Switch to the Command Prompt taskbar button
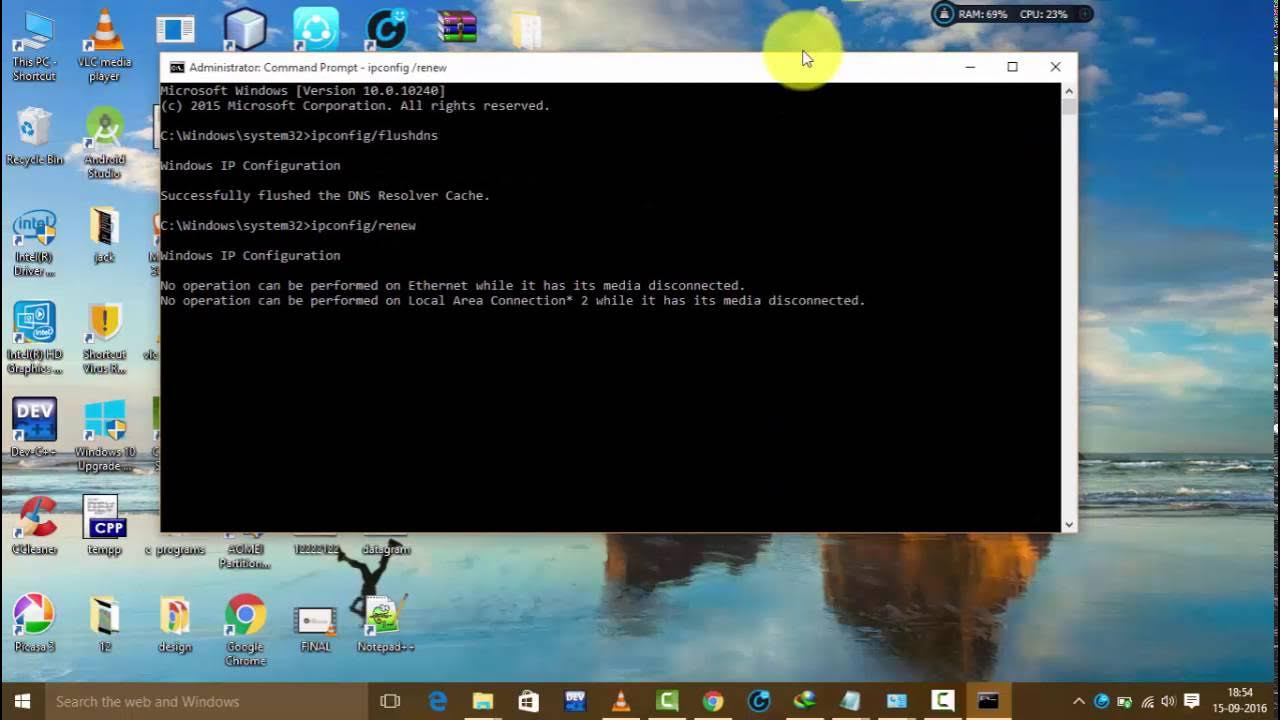1280x720 pixels. (988, 701)
